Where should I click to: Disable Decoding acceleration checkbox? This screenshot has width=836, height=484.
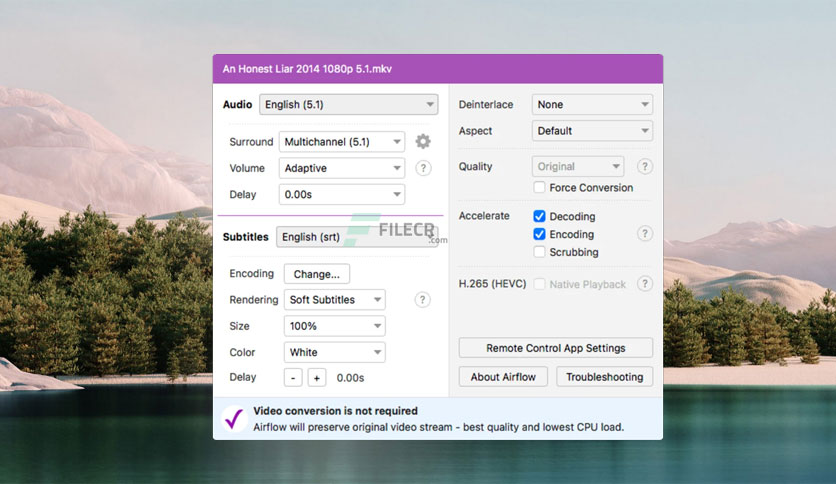click(x=539, y=216)
